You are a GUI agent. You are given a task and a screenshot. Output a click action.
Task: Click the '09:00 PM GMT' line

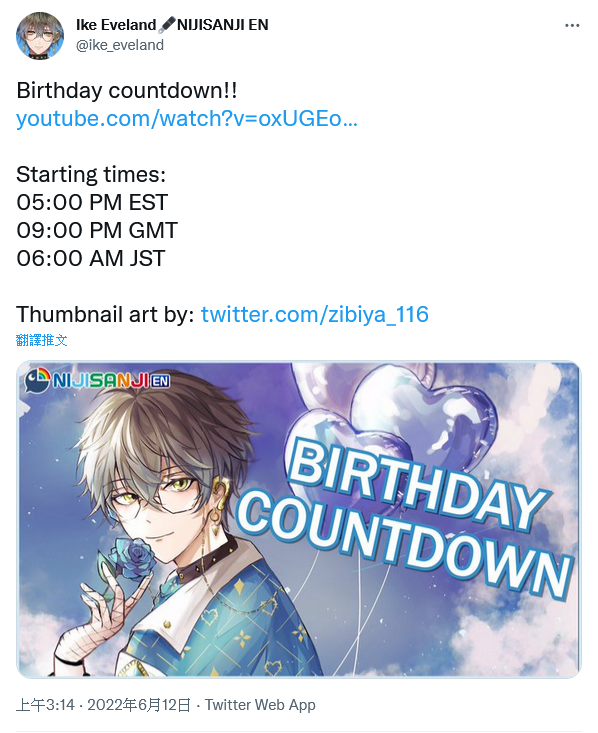(x=97, y=230)
